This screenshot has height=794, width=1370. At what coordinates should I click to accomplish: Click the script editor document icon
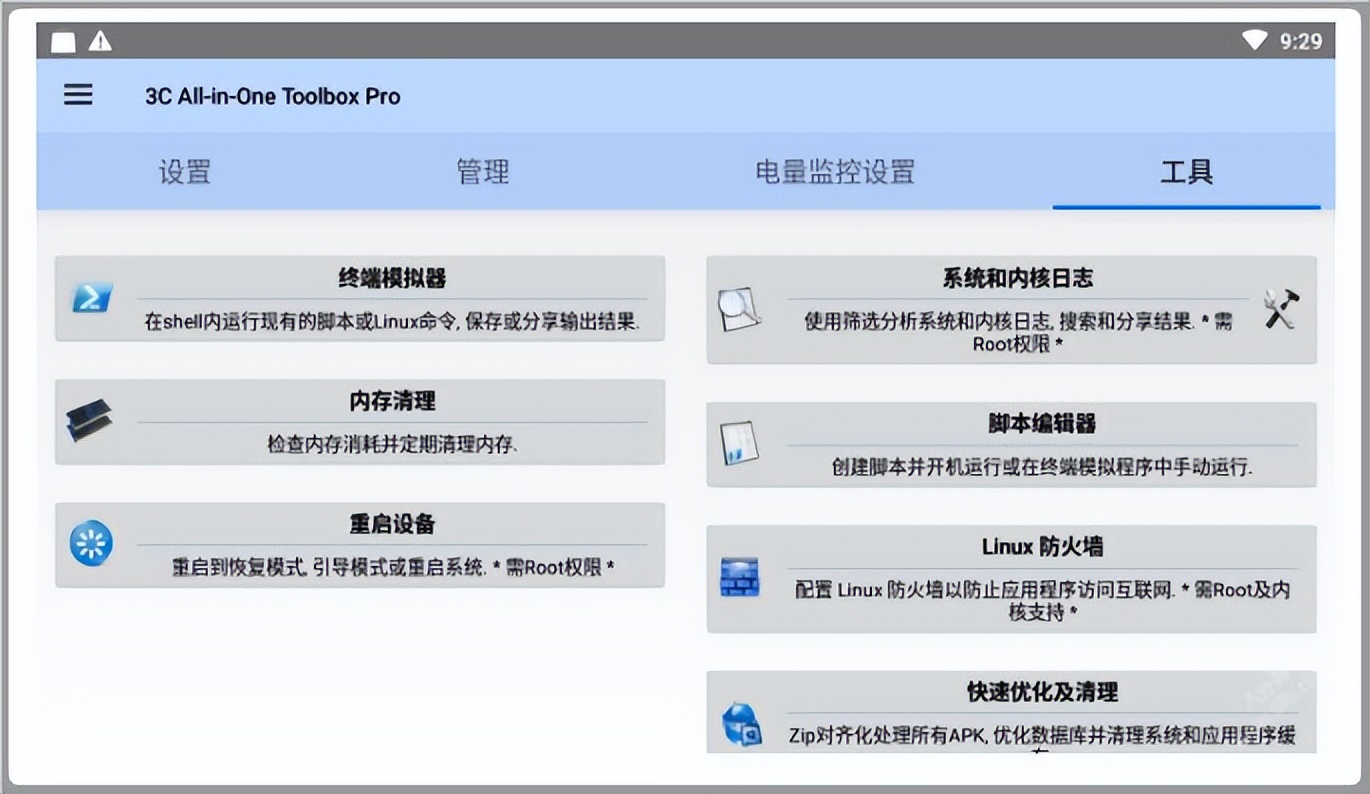(x=740, y=444)
